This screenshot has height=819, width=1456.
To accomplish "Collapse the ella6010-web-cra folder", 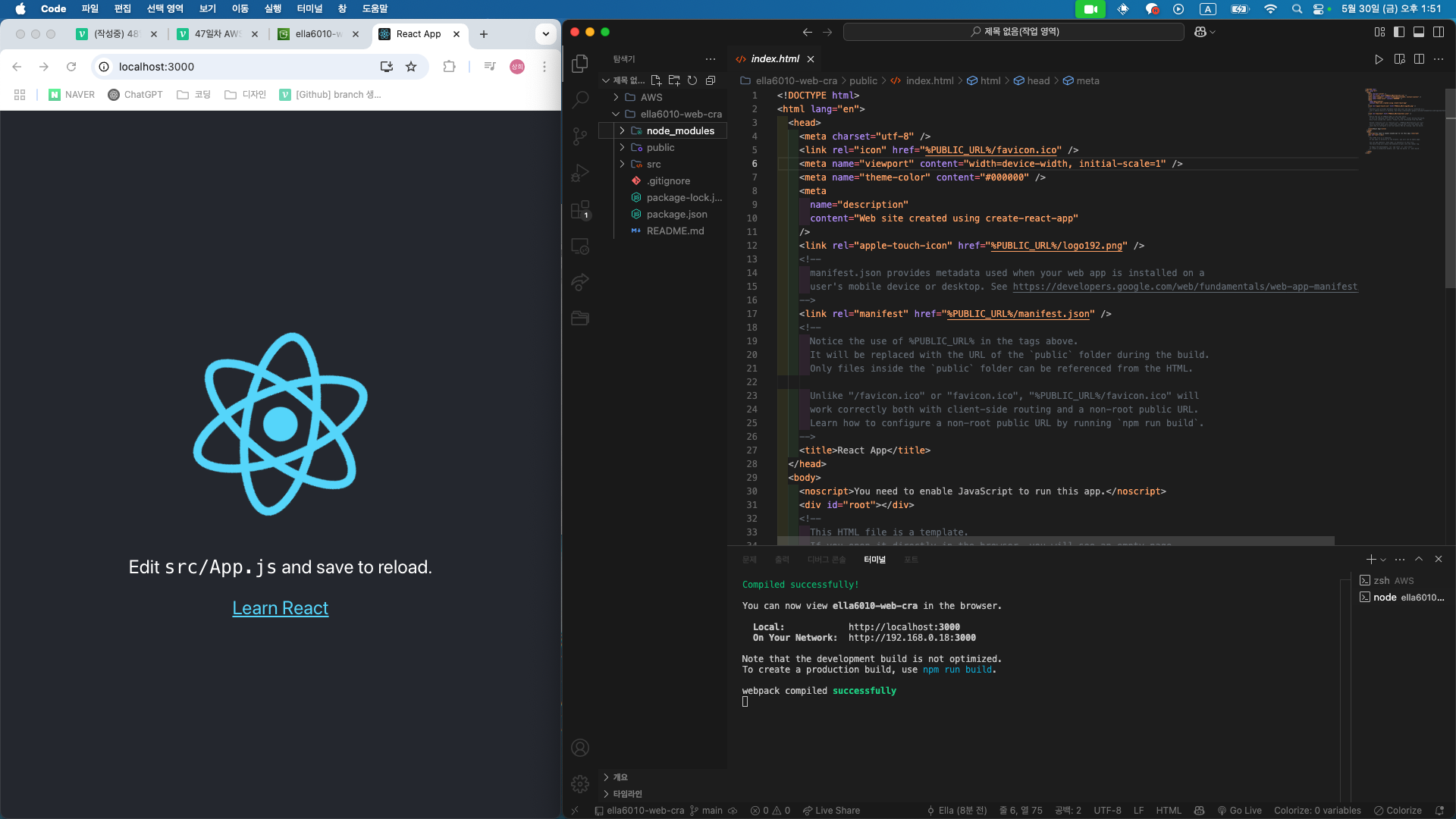I will tap(617, 114).
